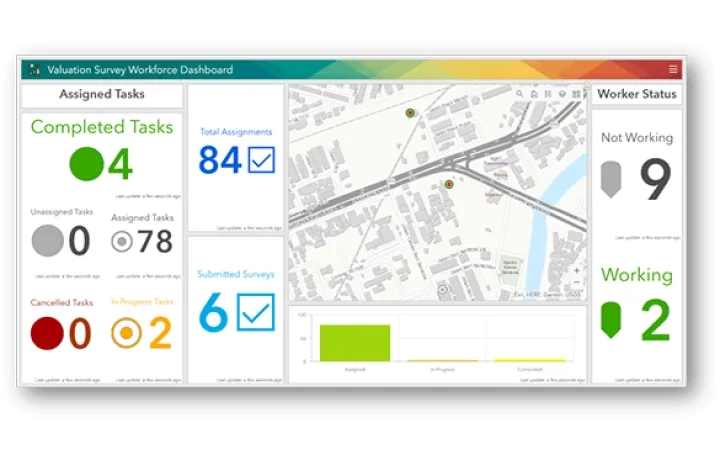Click the dashboard logo icon beside the title
Screen dimensions: 720x460
[x=34, y=69]
